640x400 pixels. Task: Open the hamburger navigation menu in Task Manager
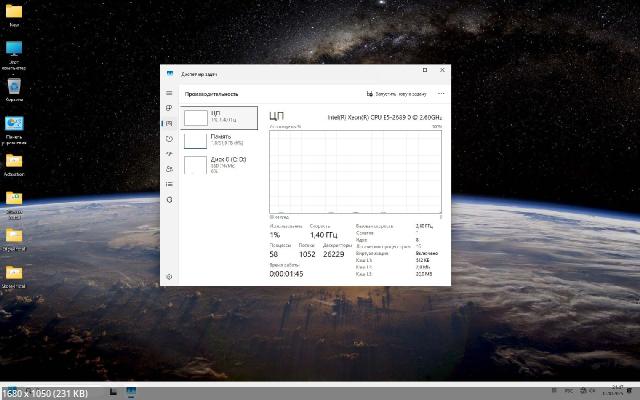(169, 93)
